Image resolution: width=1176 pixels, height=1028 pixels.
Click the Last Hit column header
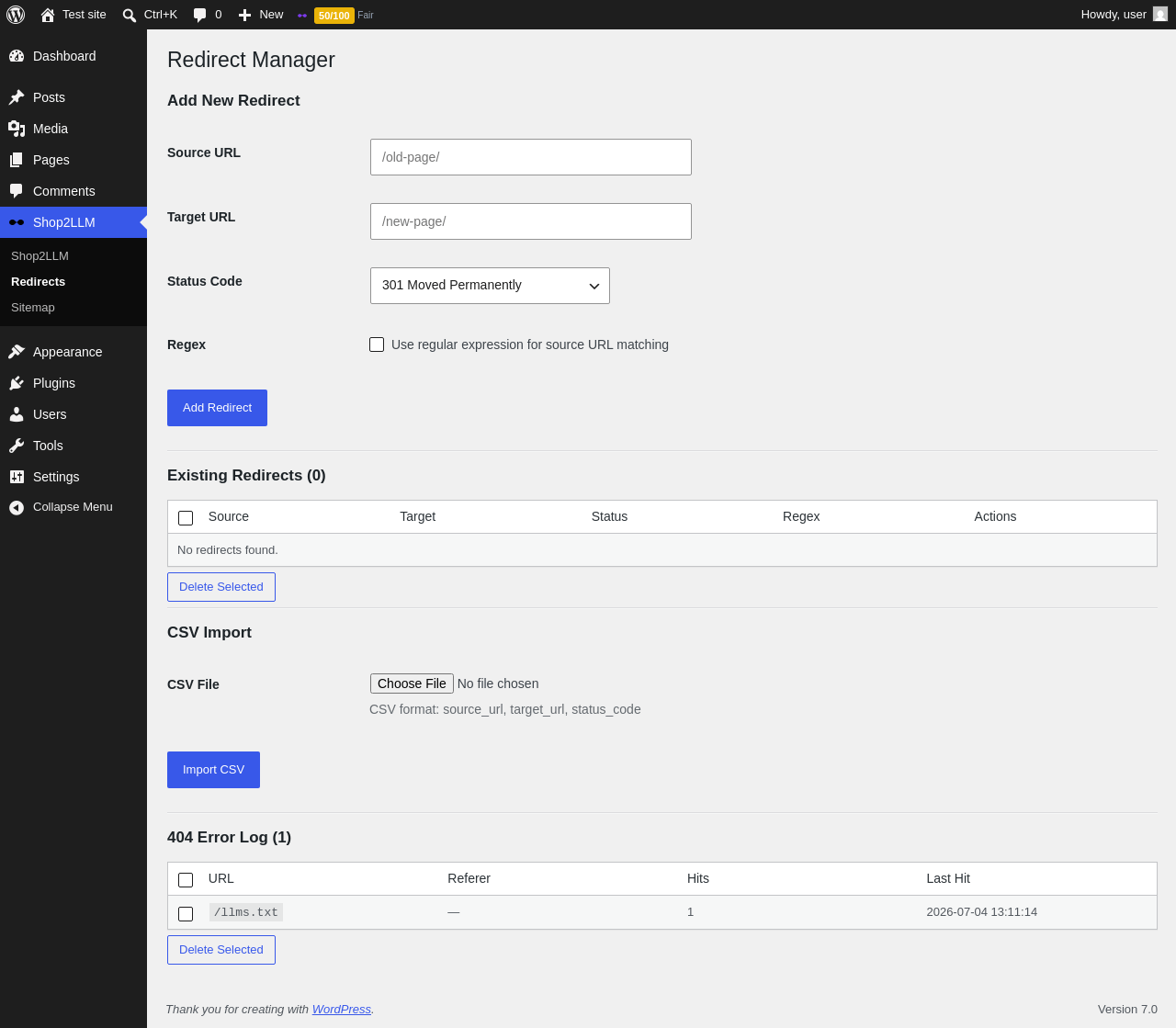point(948,878)
